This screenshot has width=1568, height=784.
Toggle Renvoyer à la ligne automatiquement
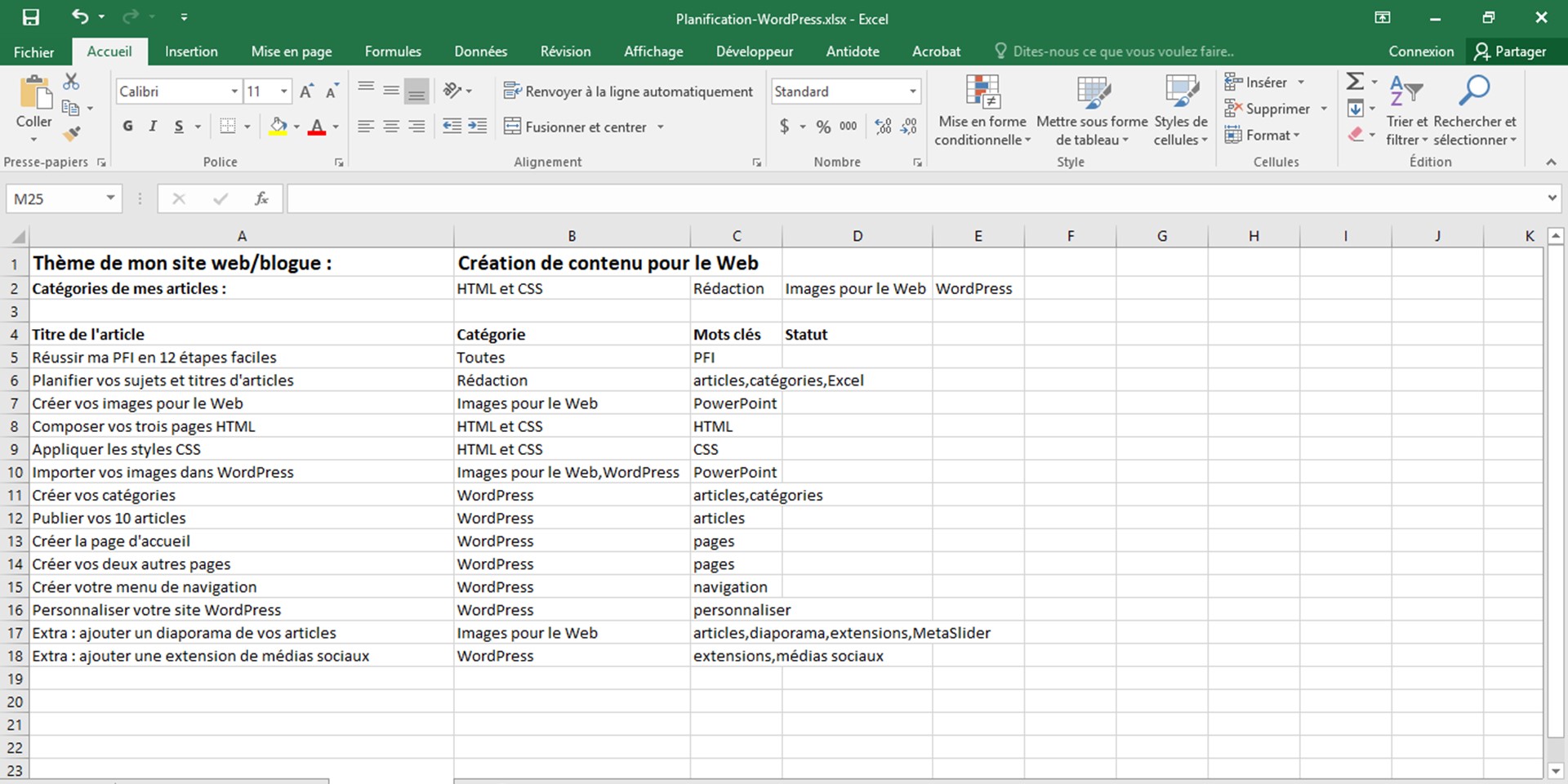[x=628, y=91]
